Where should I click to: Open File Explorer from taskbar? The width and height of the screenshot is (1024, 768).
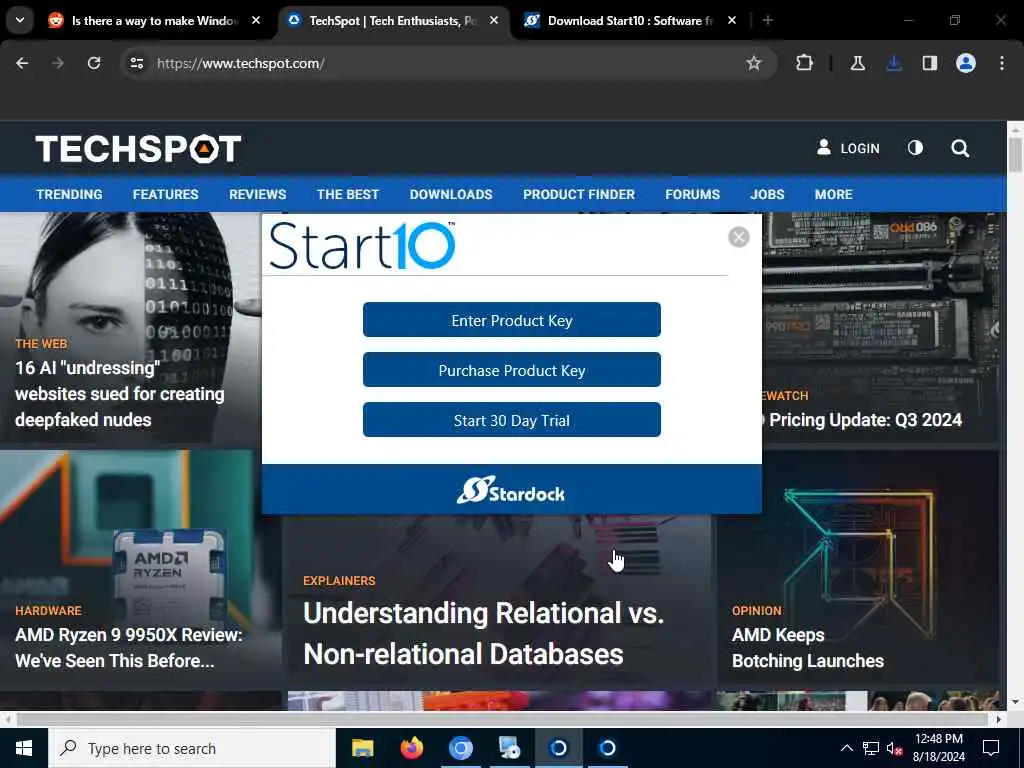click(x=362, y=748)
